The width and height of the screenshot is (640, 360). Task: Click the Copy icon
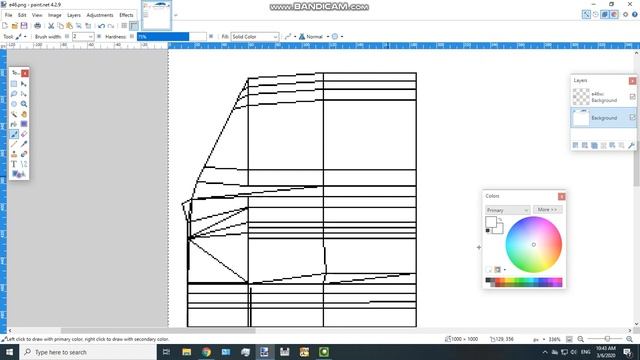[60, 26]
